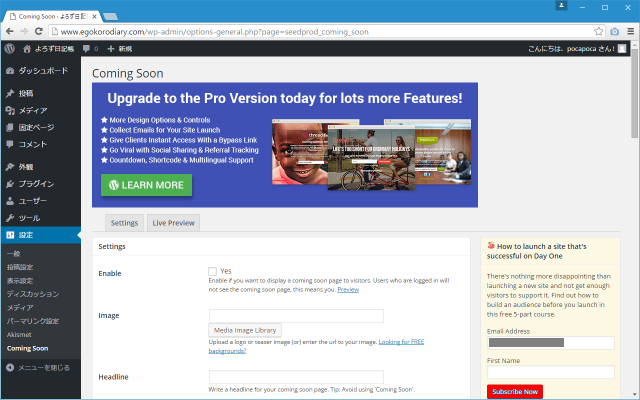This screenshot has height=400, width=640.
Task: Click the Email Address field
Action: 551,343
